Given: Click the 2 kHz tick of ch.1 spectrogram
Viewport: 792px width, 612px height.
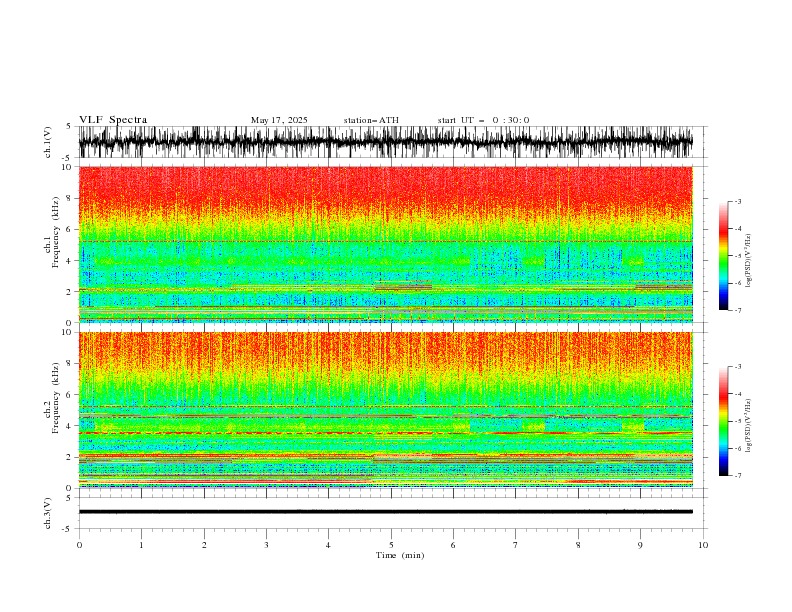Looking at the screenshot, I should pyautogui.click(x=70, y=291).
